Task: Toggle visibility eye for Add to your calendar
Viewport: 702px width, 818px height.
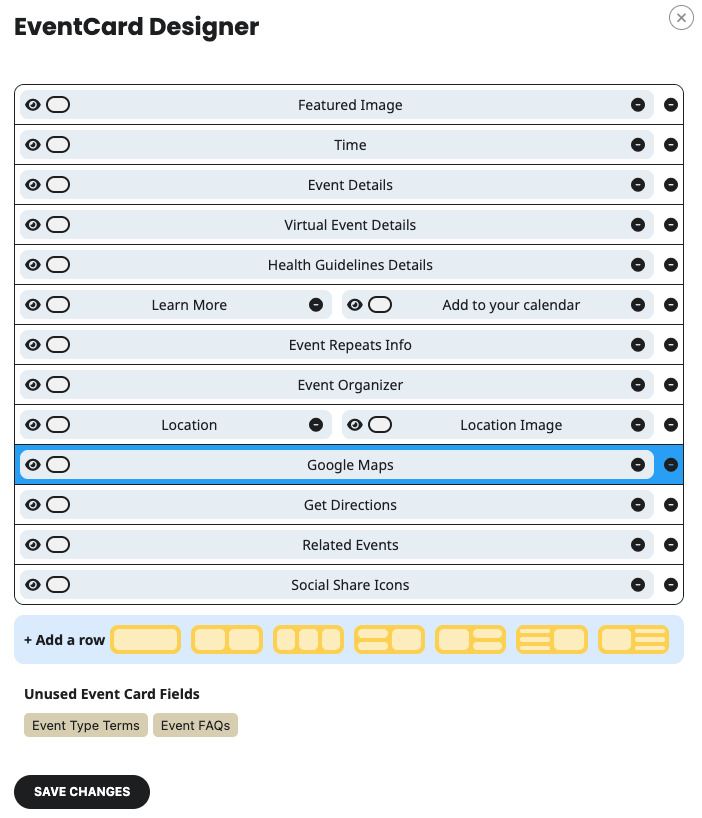Action: (355, 305)
